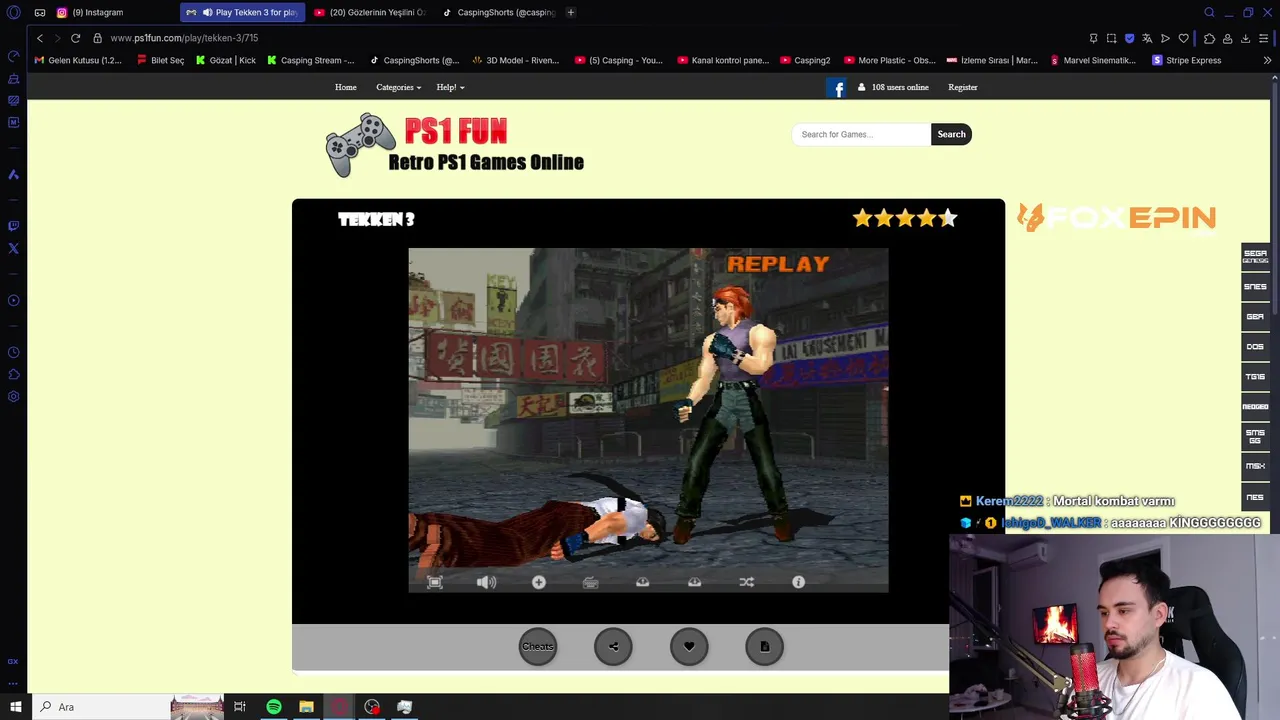The width and height of the screenshot is (1280, 720).
Task: Click the PS1 FUN site logo
Action: (x=455, y=146)
